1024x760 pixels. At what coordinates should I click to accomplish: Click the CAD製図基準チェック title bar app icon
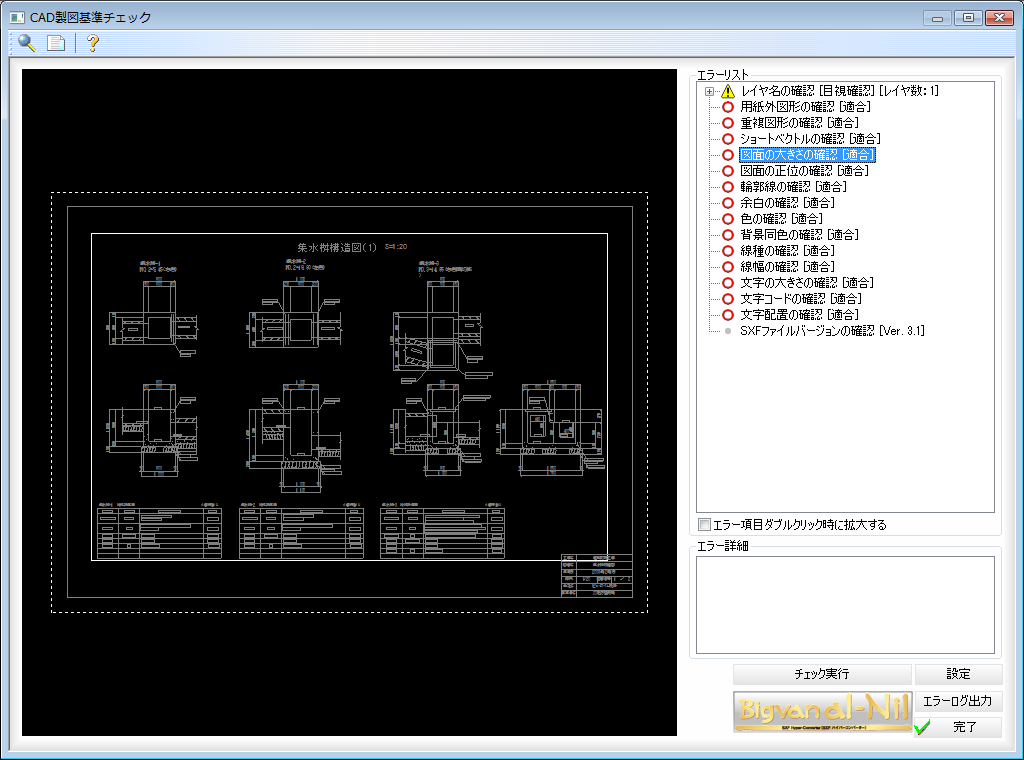(17, 18)
